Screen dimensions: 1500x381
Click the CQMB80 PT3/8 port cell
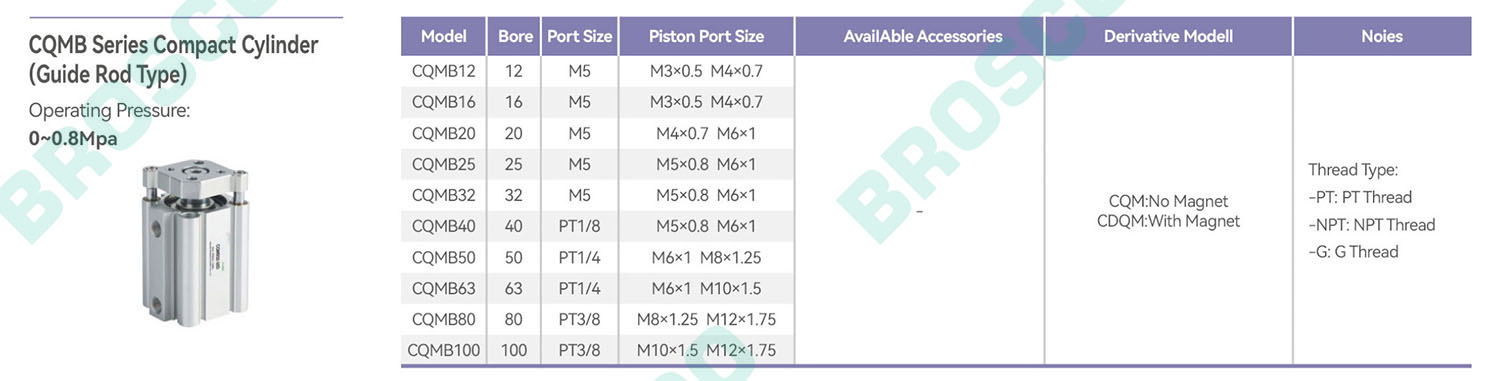[579, 319]
